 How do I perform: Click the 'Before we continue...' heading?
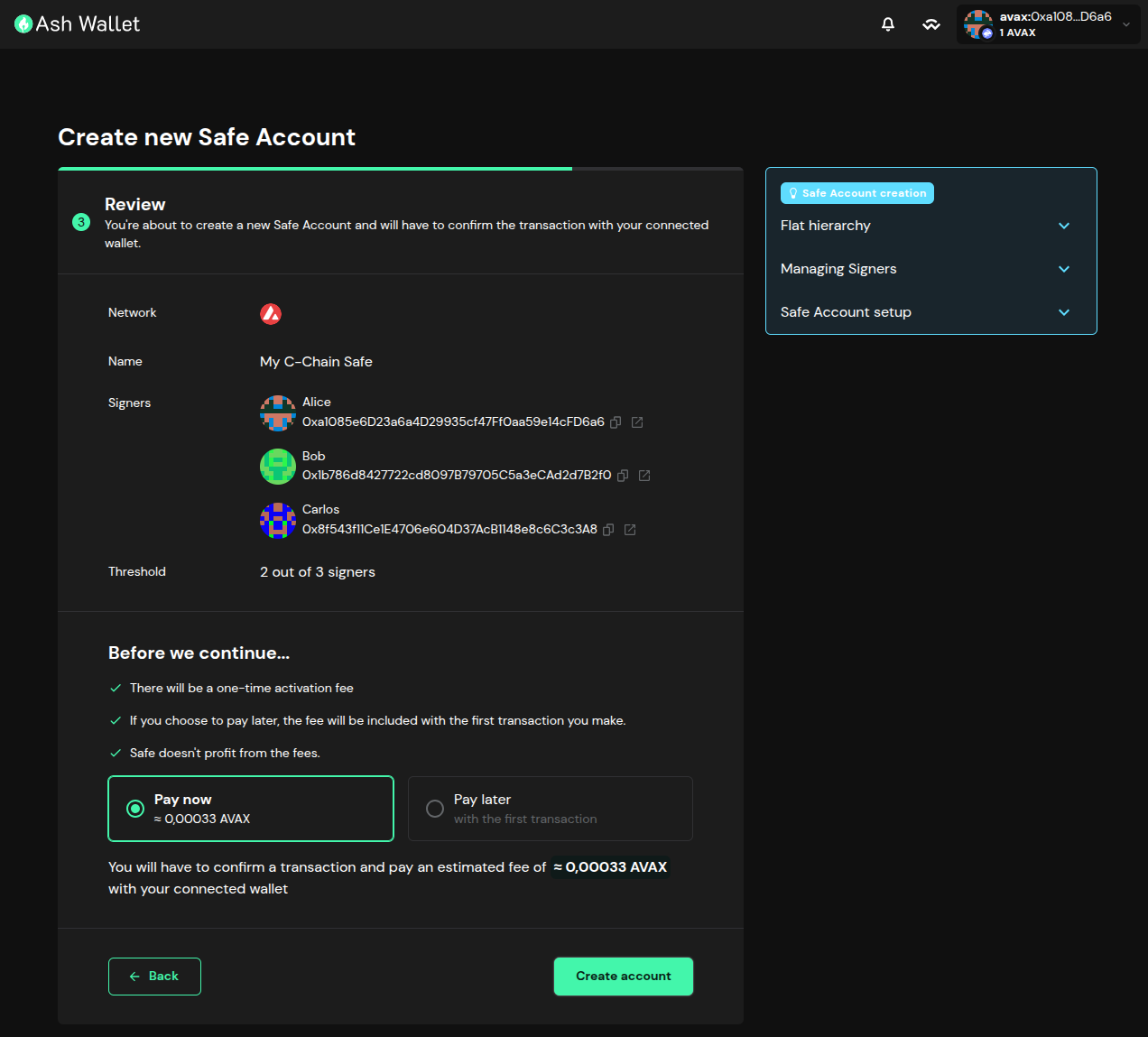pyautogui.click(x=199, y=653)
